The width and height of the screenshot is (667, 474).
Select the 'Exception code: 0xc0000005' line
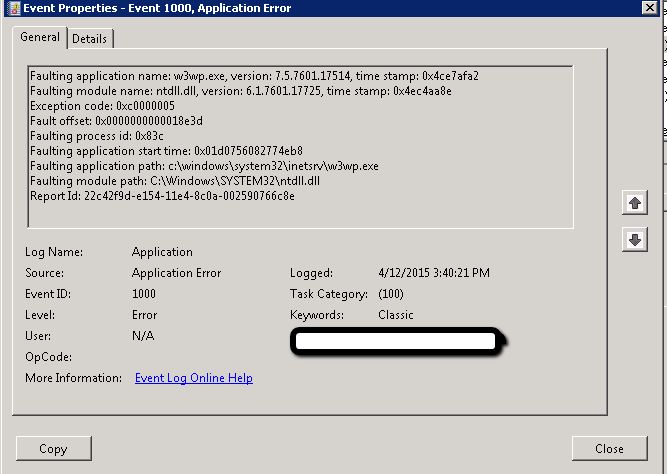pos(103,106)
